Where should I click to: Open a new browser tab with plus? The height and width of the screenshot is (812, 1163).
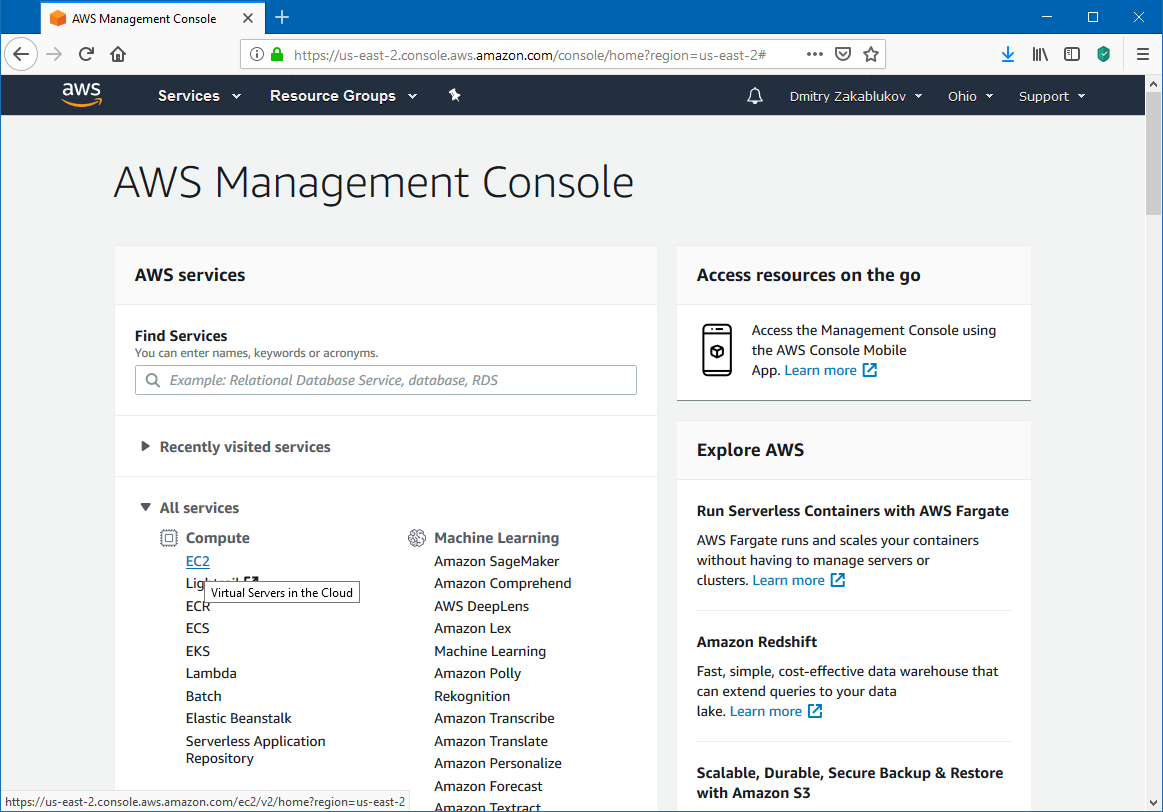click(282, 18)
